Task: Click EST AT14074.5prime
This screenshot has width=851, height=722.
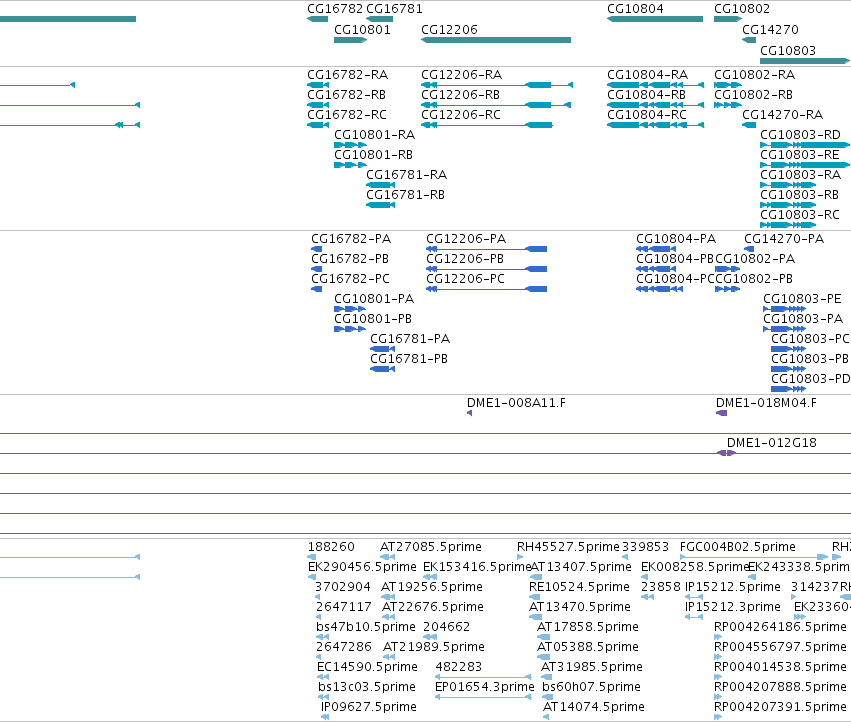Action: point(594,707)
